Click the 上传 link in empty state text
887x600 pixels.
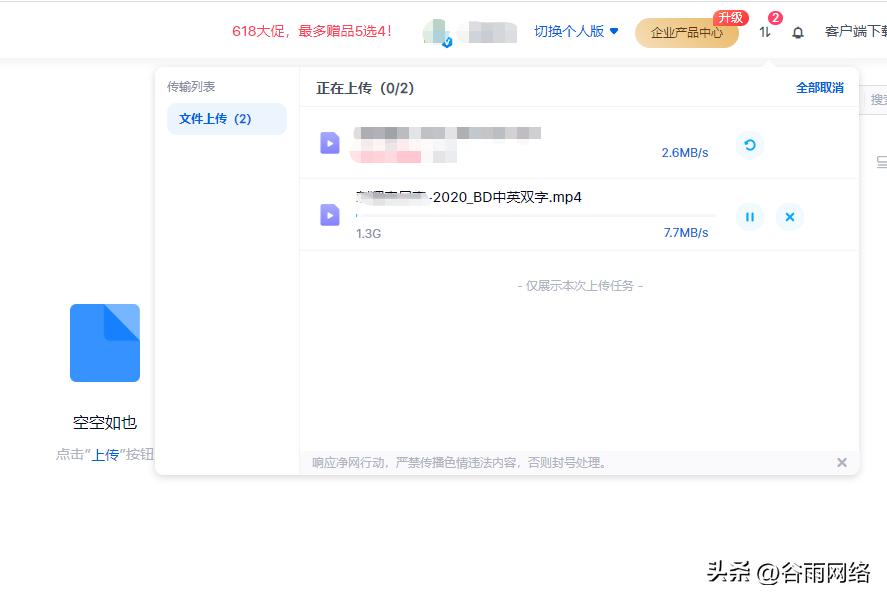tap(103, 453)
